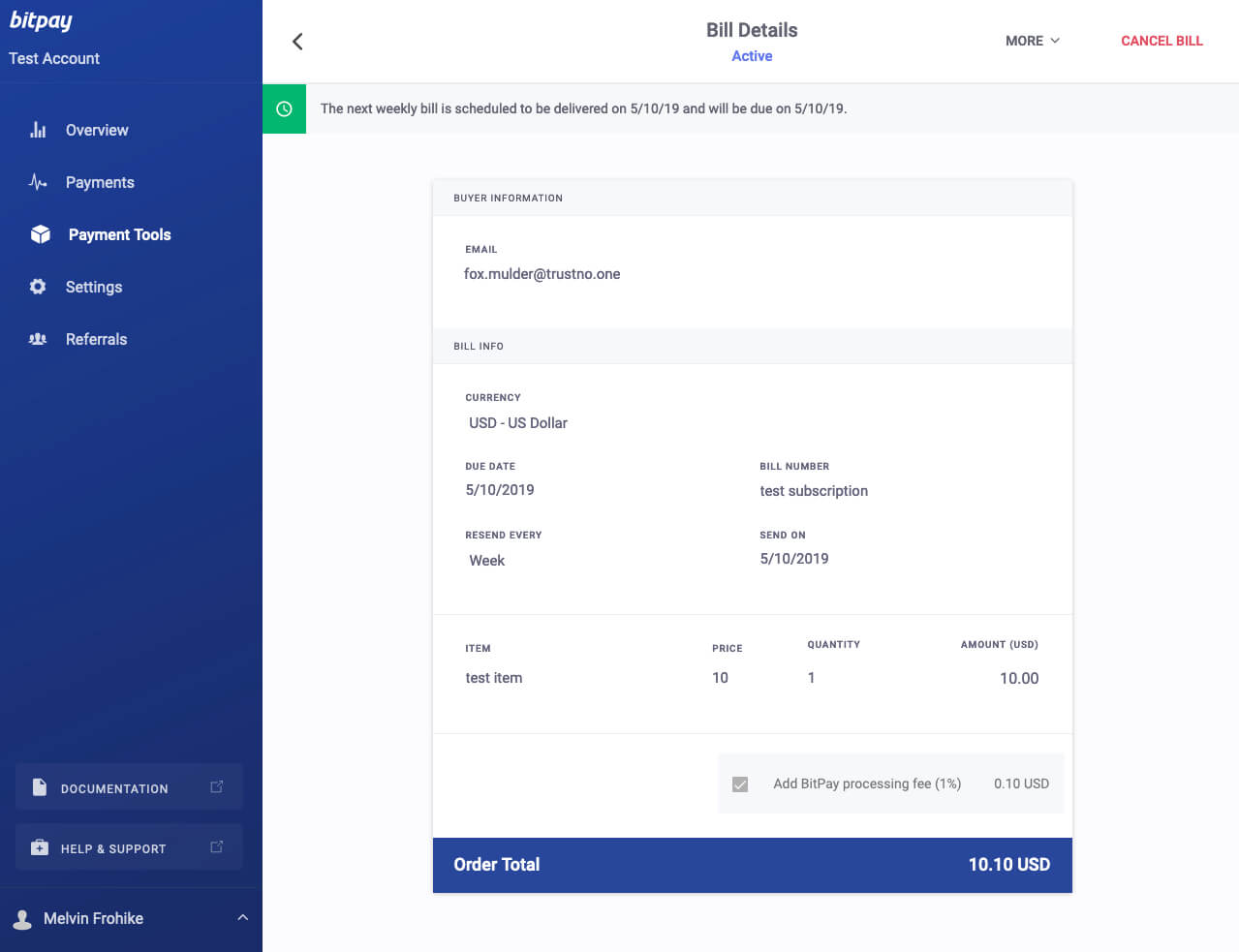Click the Order Total label
The width and height of the screenshot is (1239, 952).
[x=497, y=865]
